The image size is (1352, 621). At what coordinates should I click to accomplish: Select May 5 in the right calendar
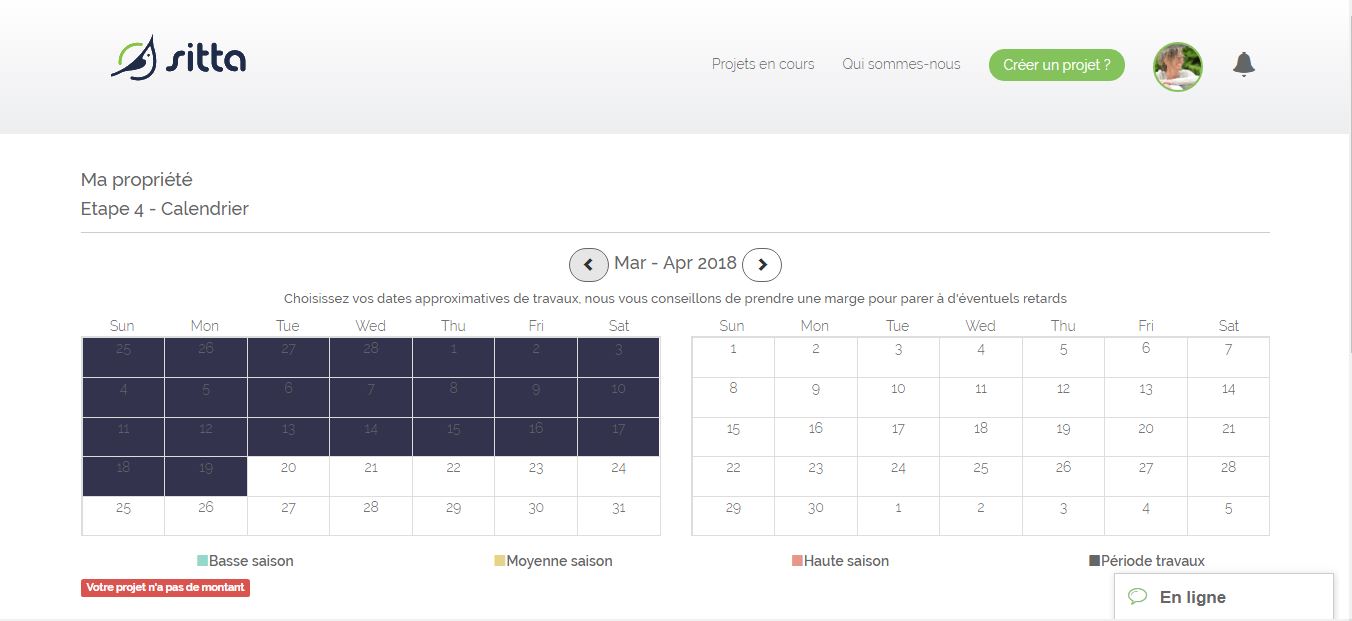pos(1229,516)
